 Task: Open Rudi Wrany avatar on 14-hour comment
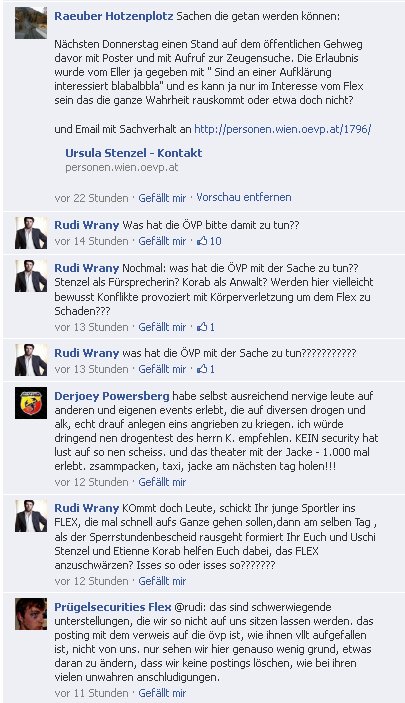[31, 233]
